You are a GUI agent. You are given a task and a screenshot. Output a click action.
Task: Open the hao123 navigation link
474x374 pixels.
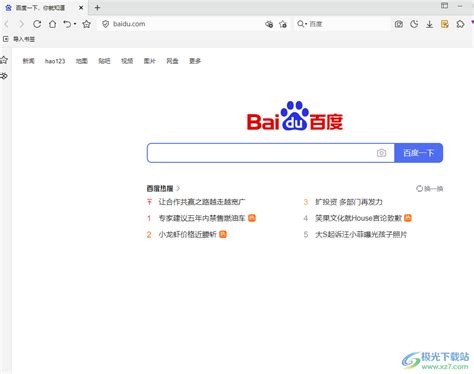coord(55,61)
